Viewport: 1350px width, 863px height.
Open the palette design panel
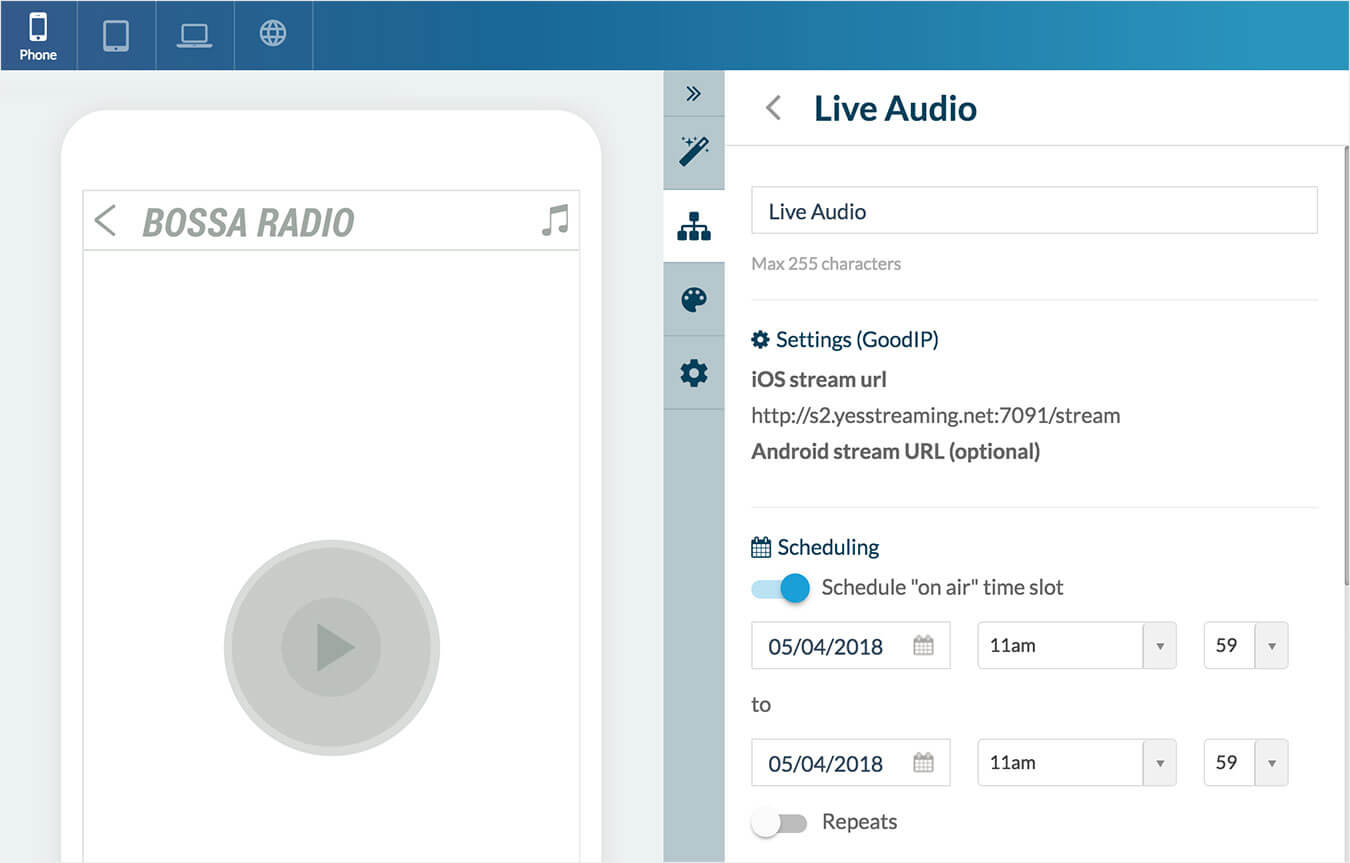tap(694, 299)
